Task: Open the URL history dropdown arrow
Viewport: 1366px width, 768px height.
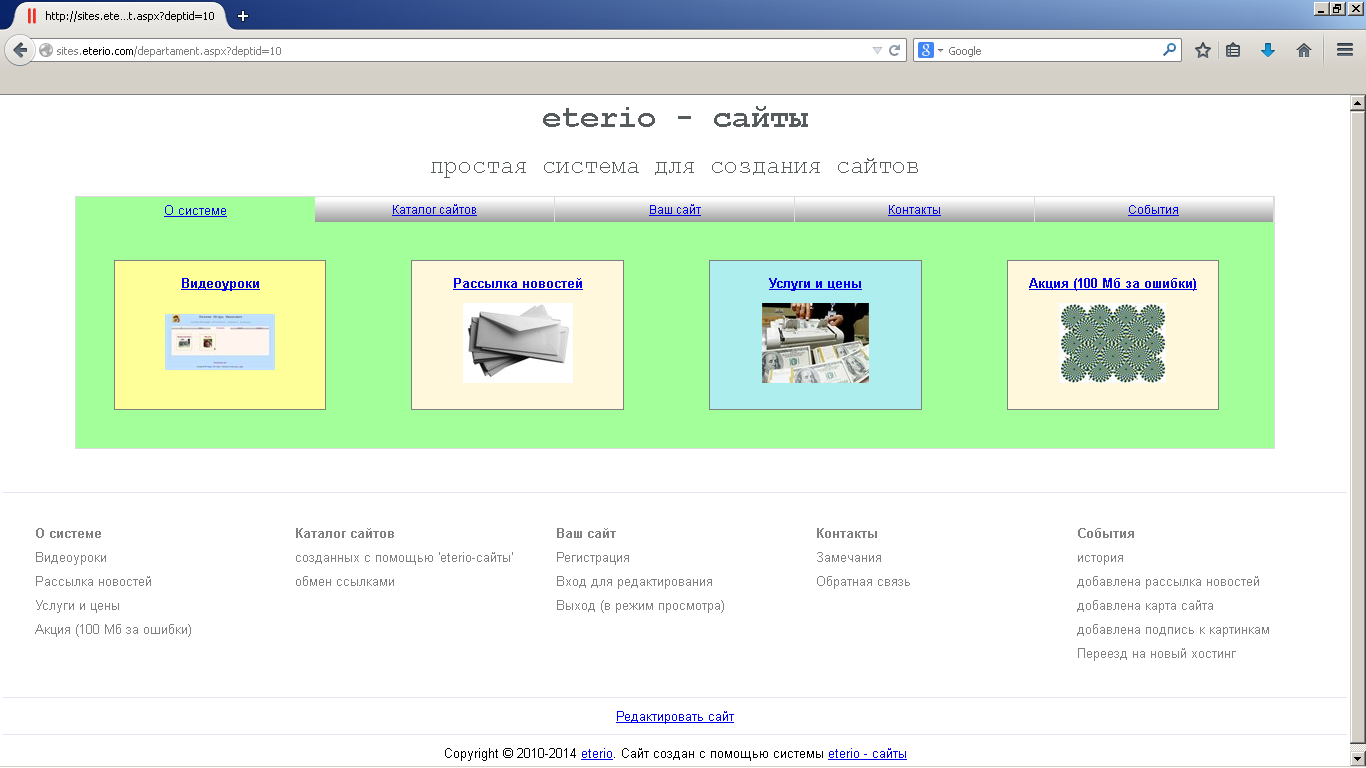Action: (x=877, y=50)
